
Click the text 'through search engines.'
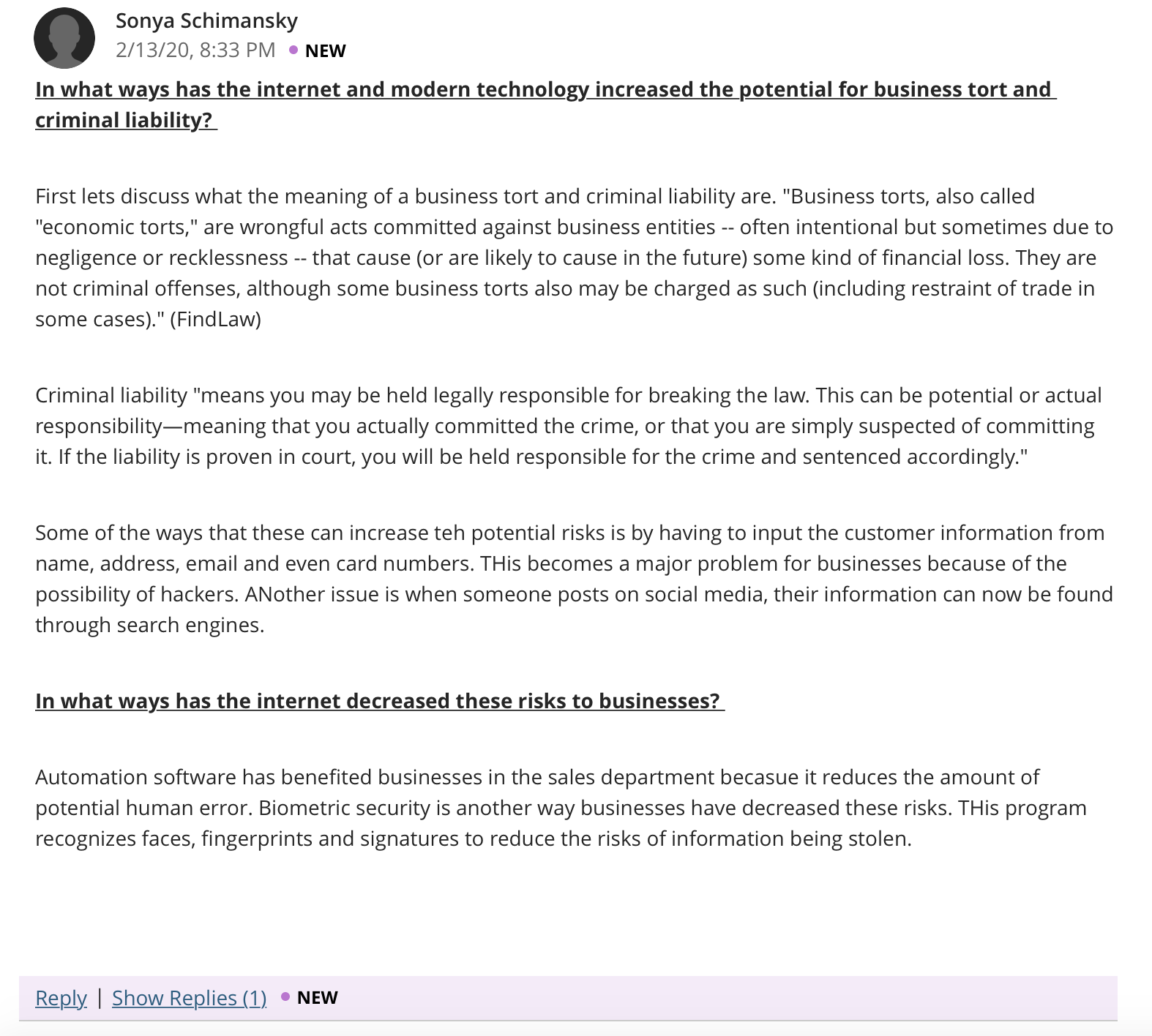pyautogui.click(x=150, y=625)
